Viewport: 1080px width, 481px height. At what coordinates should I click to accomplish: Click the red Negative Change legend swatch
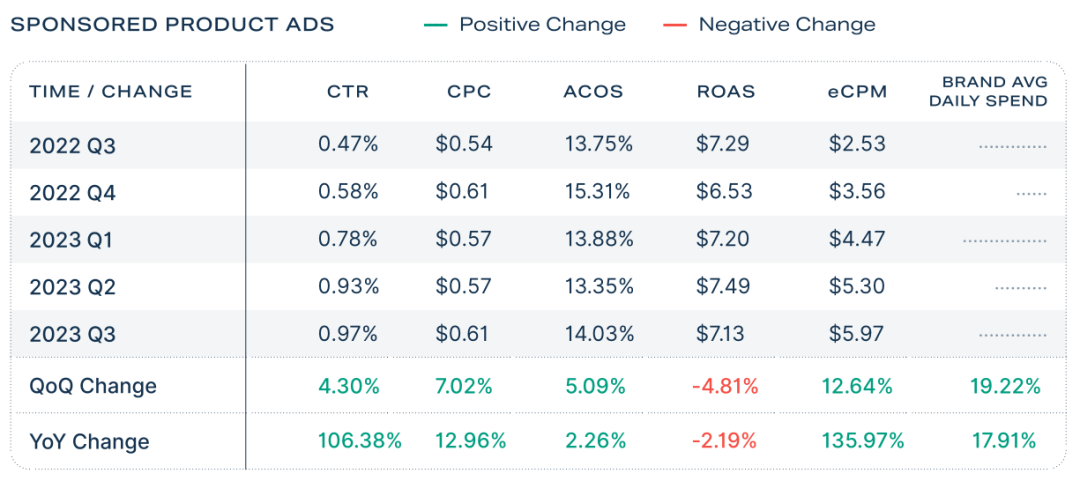(x=675, y=25)
